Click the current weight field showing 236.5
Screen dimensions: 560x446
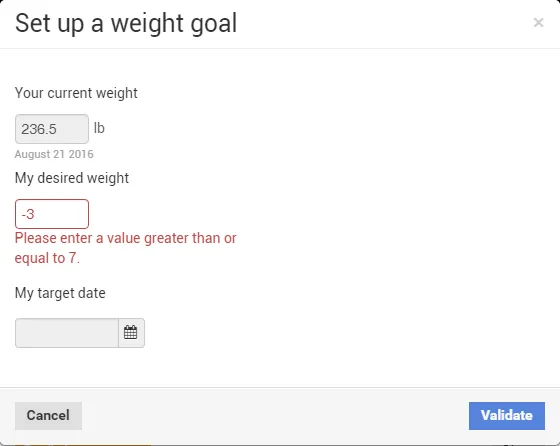click(52, 129)
